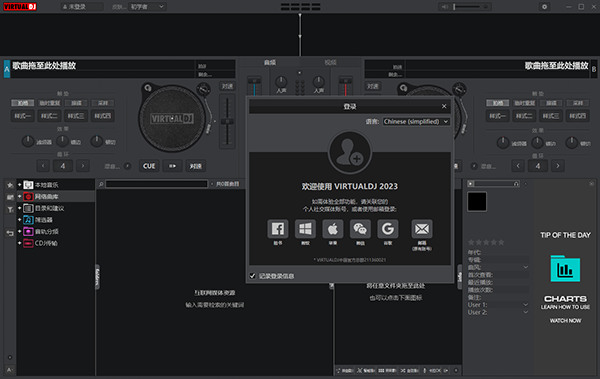
Task: Adjust the deck A pitch fader
Action: 227,121
